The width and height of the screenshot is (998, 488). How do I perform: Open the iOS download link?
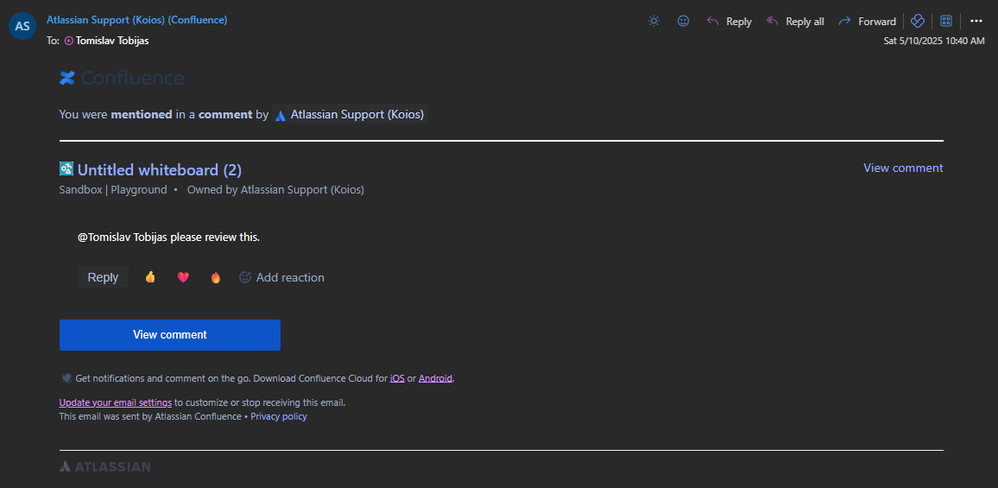[397, 379]
